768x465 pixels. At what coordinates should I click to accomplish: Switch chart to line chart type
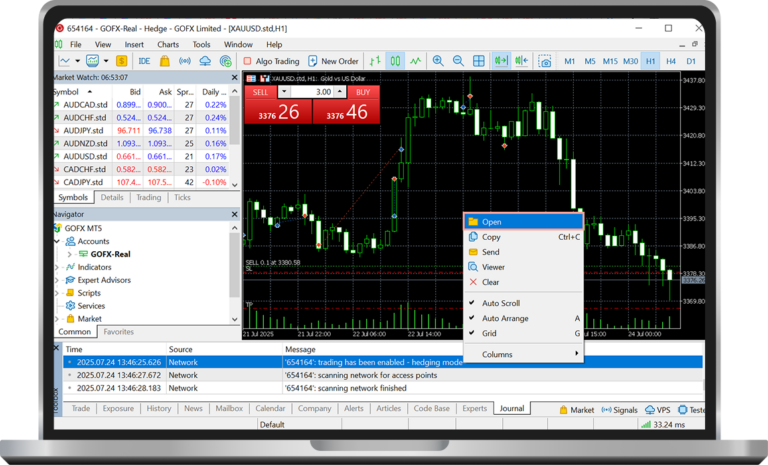point(415,61)
